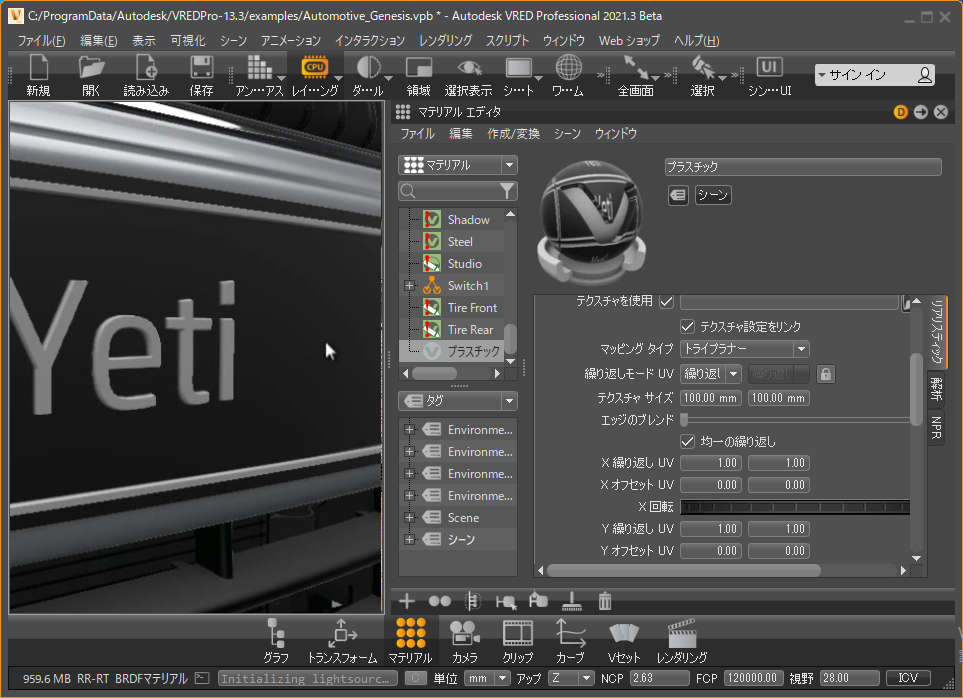
Task: Open the レンダリング main menu
Action: pyautogui.click(x=445, y=41)
